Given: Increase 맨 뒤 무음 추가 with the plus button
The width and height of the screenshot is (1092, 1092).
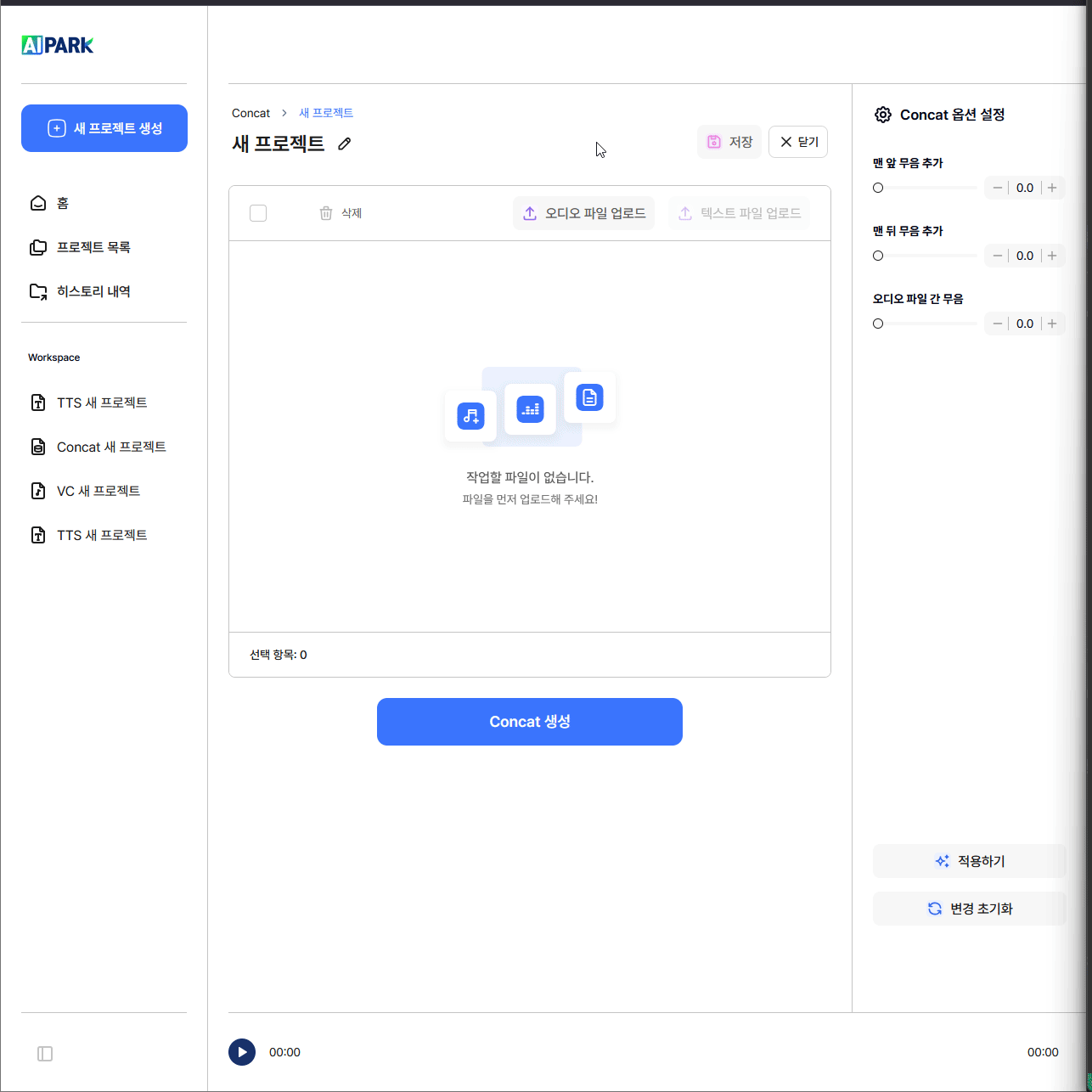Looking at the screenshot, I should [x=1052, y=256].
